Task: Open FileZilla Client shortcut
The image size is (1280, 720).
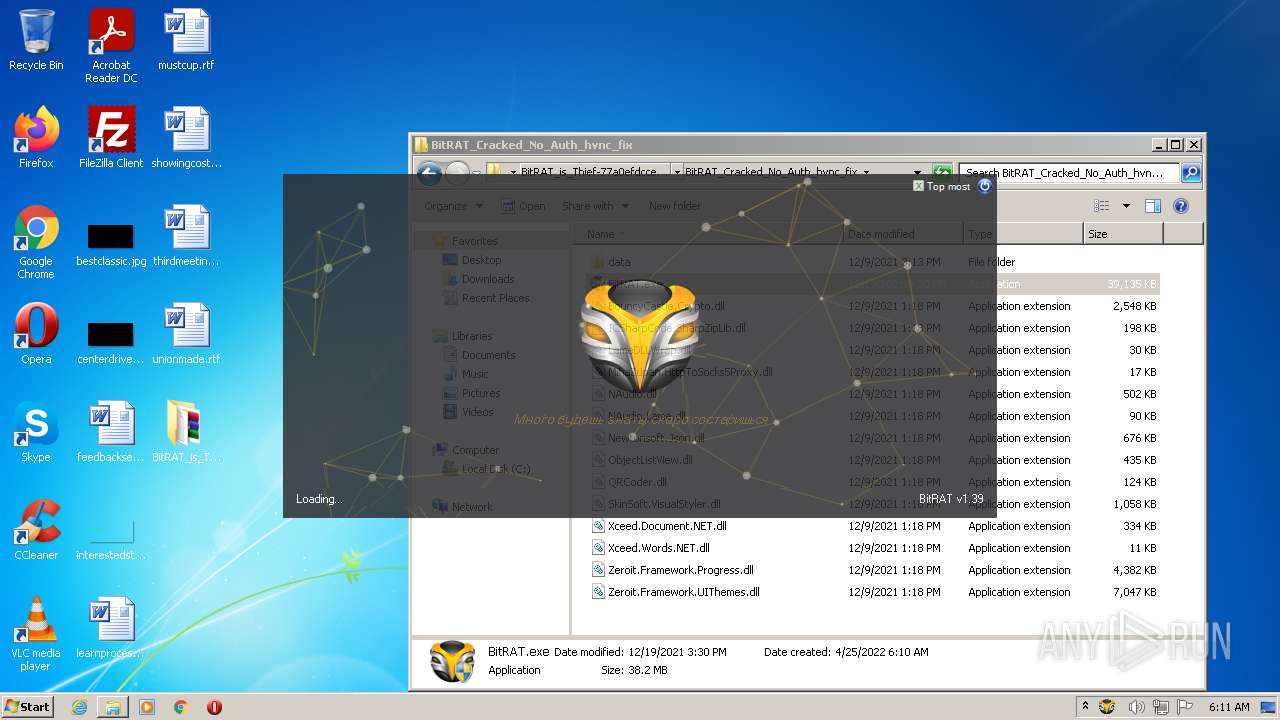Action: tap(111, 138)
